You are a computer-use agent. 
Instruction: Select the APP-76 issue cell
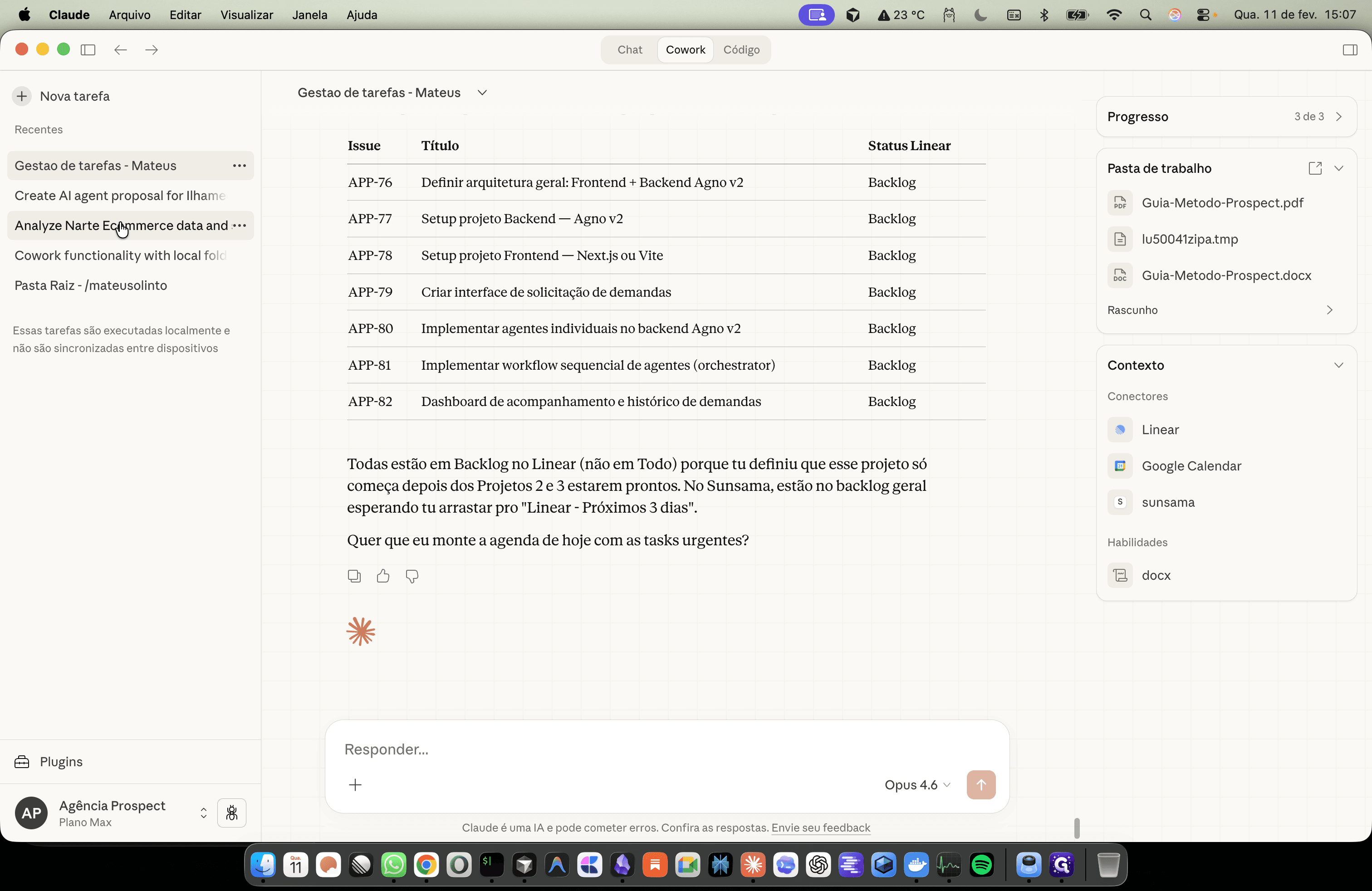(370, 182)
